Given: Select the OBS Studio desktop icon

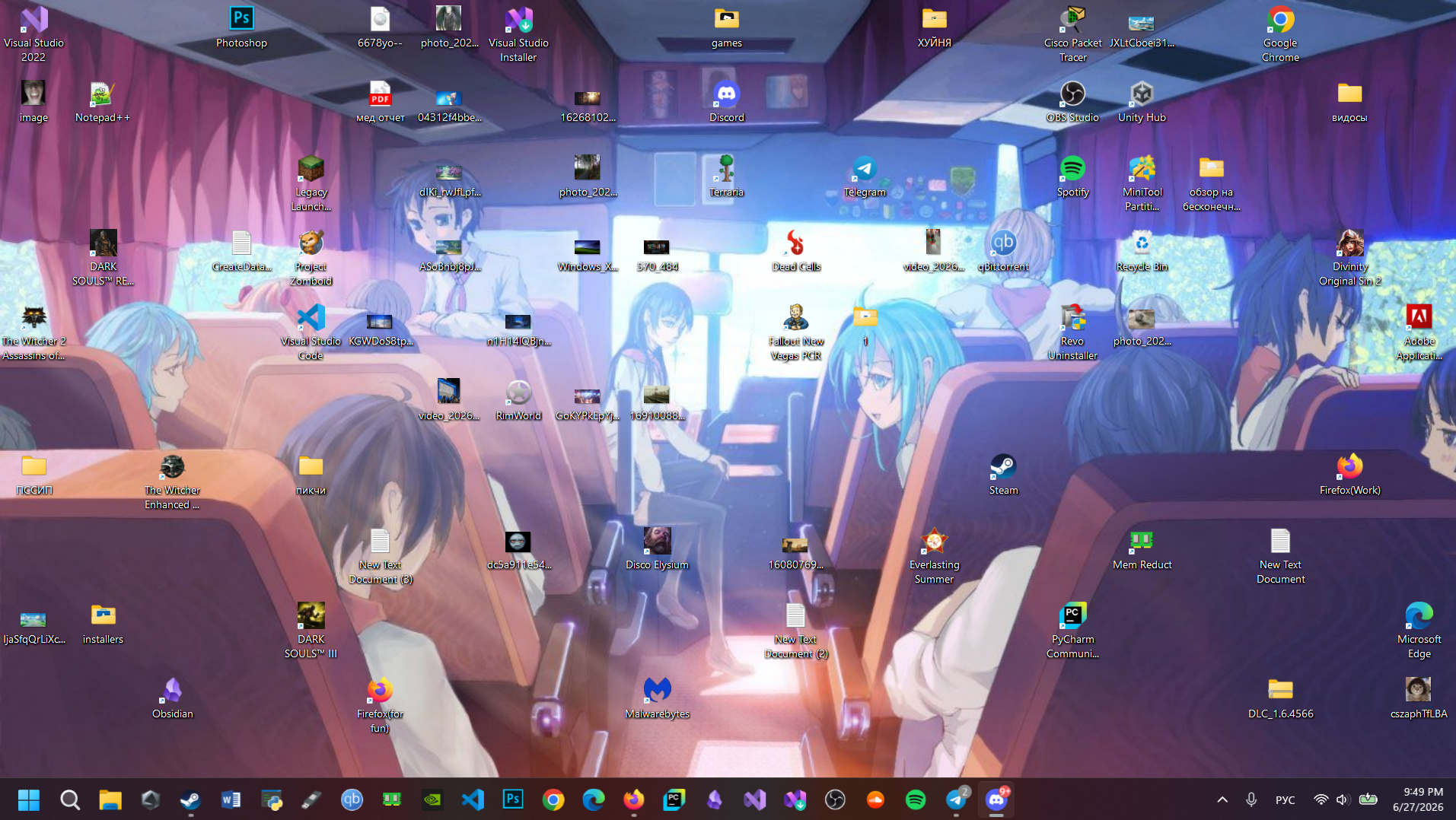Looking at the screenshot, I should 1072,102.
